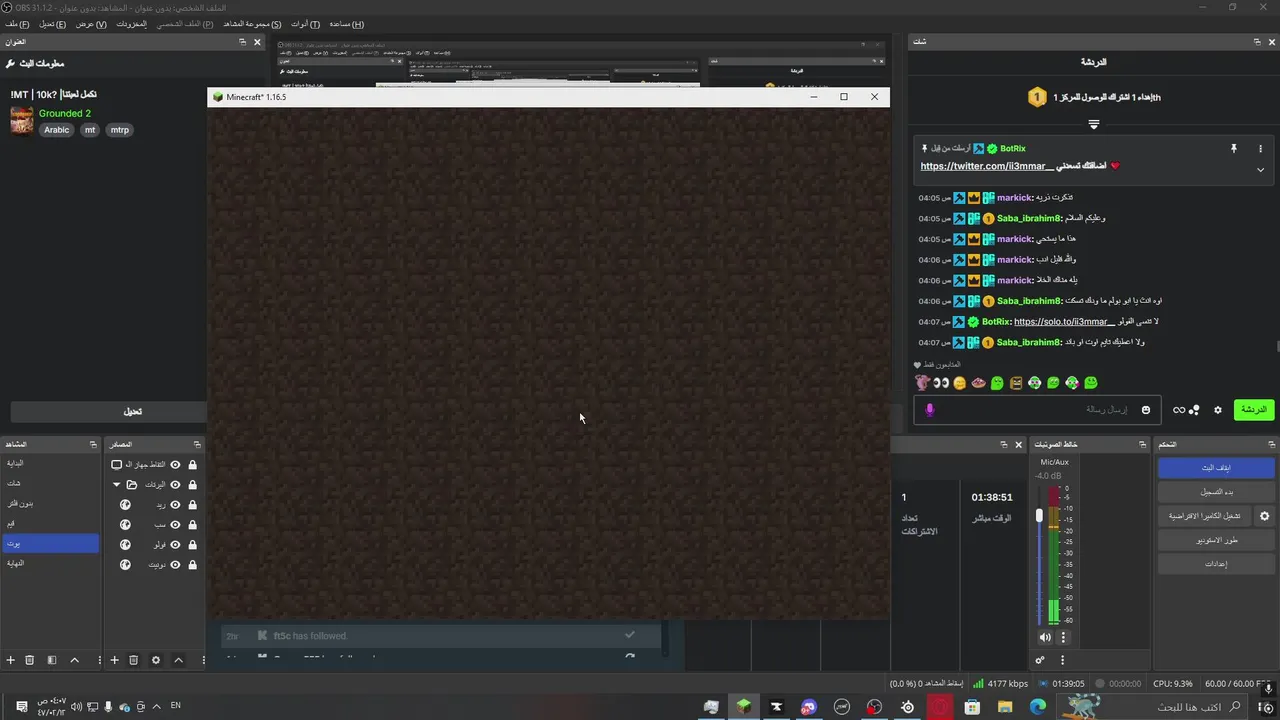Collapse the source group triangle
Viewport: 1280px width, 720px height.
click(x=116, y=485)
